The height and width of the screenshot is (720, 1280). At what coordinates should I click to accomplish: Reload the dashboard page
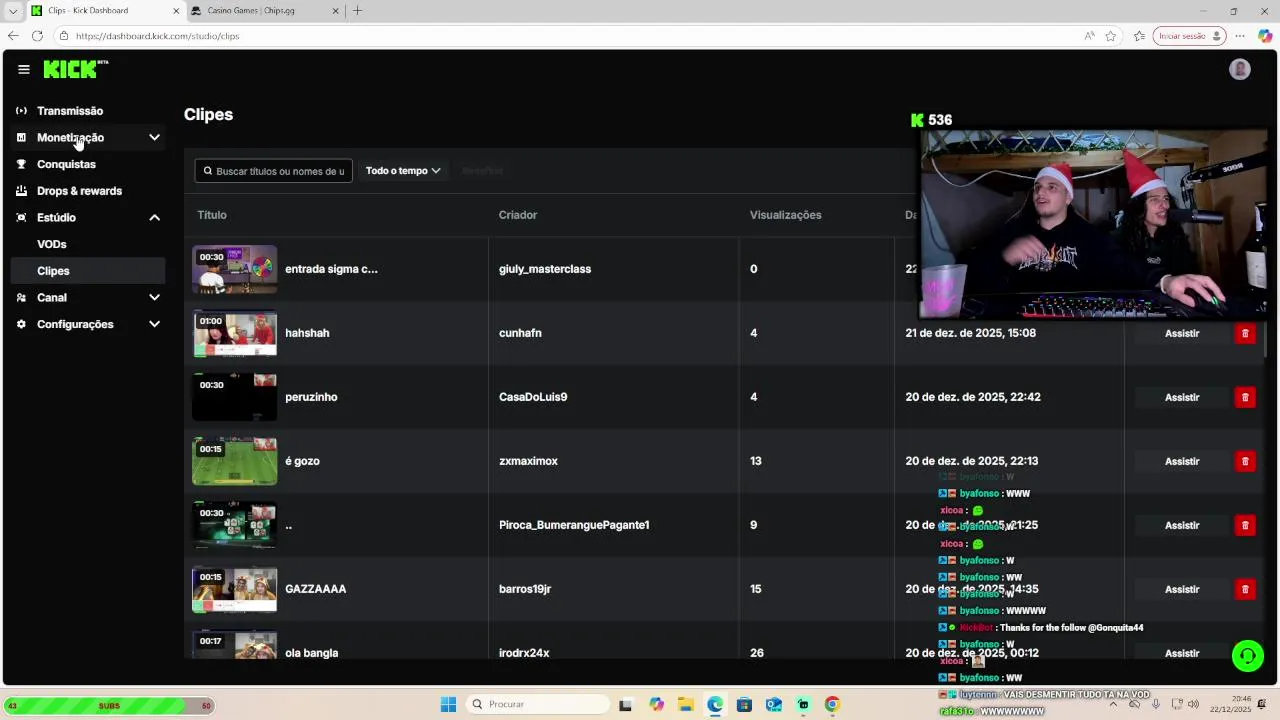(x=37, y=36)
